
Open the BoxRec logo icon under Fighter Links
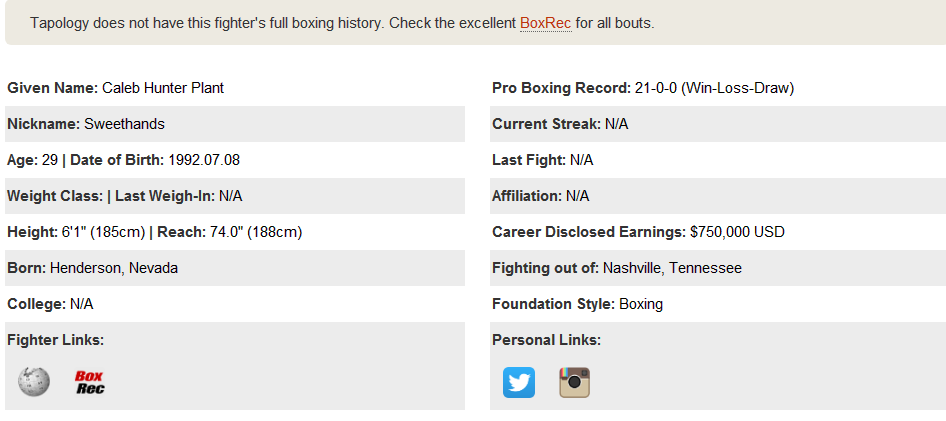pos(89,382)
